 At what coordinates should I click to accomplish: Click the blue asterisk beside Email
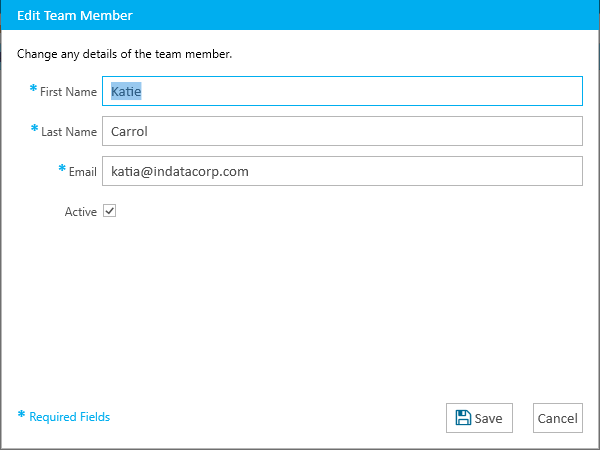62,168
